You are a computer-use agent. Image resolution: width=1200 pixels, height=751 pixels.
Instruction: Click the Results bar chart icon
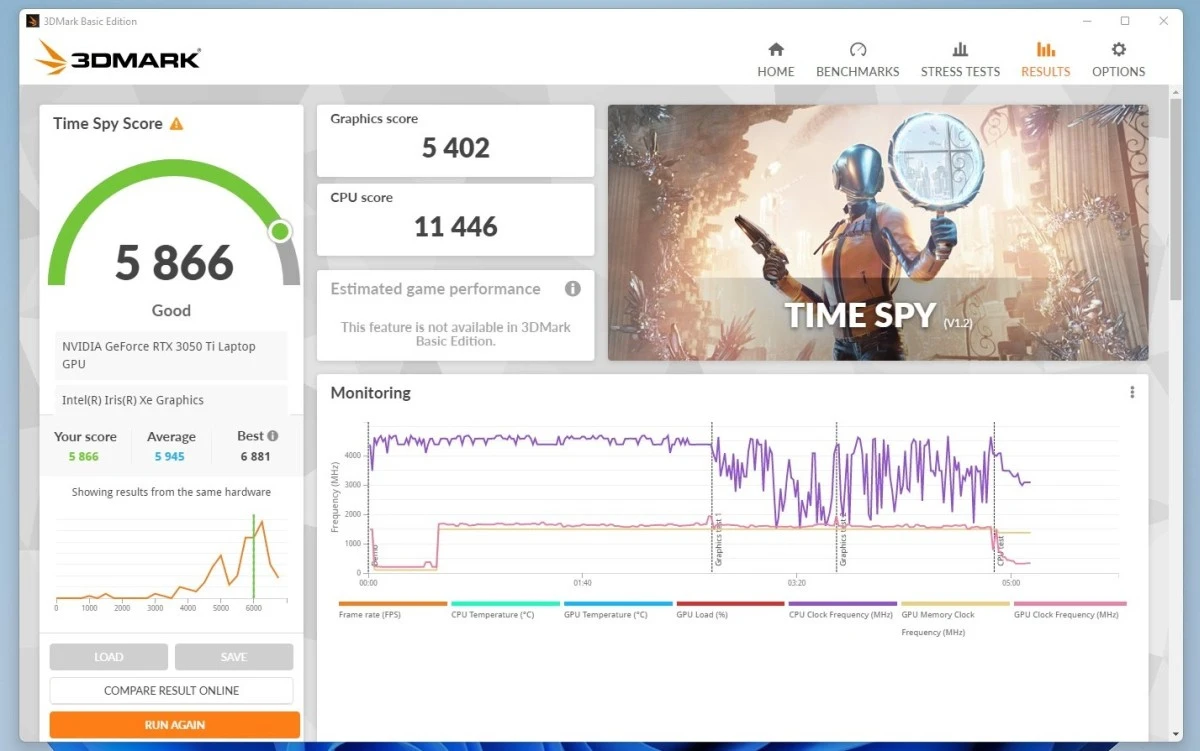click(1045, 50)
